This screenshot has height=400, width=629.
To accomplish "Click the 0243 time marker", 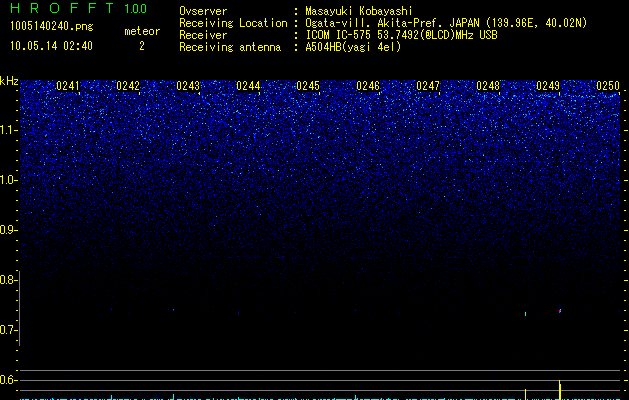I will [x=188, y=86].
